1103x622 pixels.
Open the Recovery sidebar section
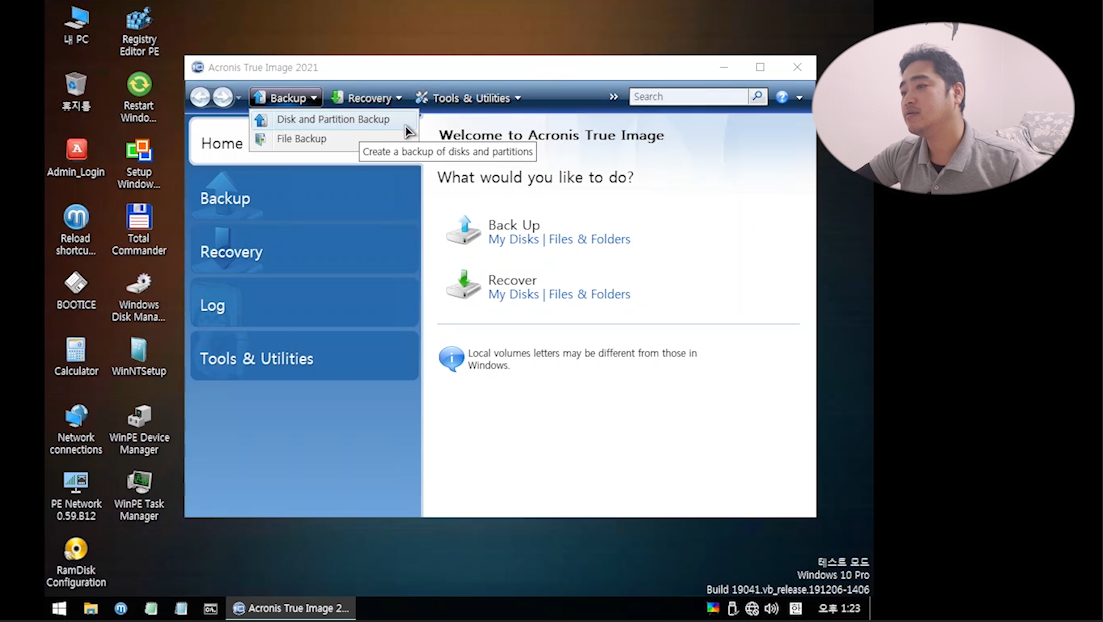coord(305,251)
